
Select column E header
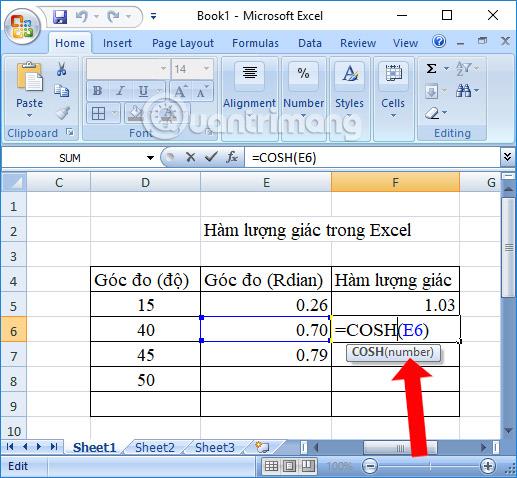point(266,182)
